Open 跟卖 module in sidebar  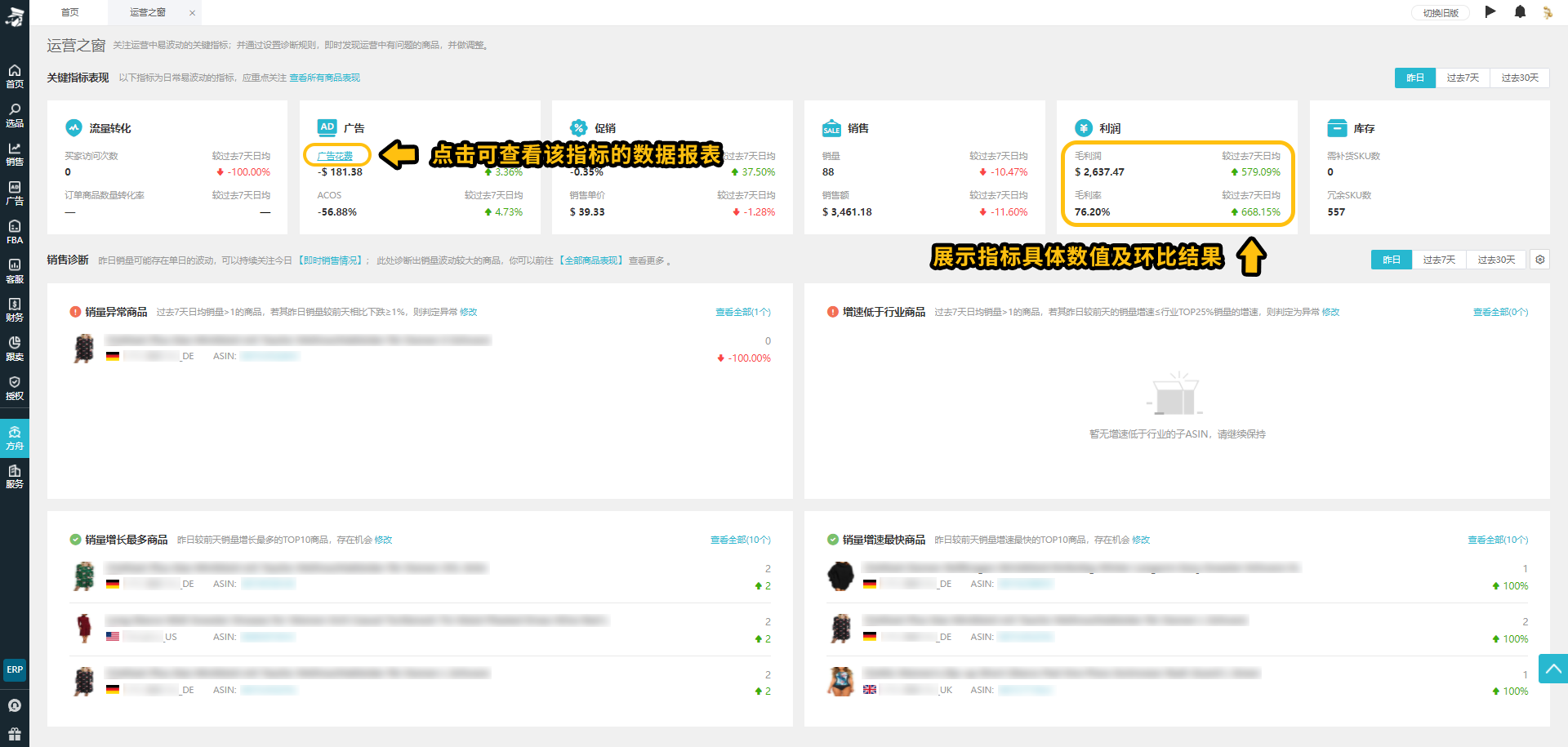(x=15, y=349)
